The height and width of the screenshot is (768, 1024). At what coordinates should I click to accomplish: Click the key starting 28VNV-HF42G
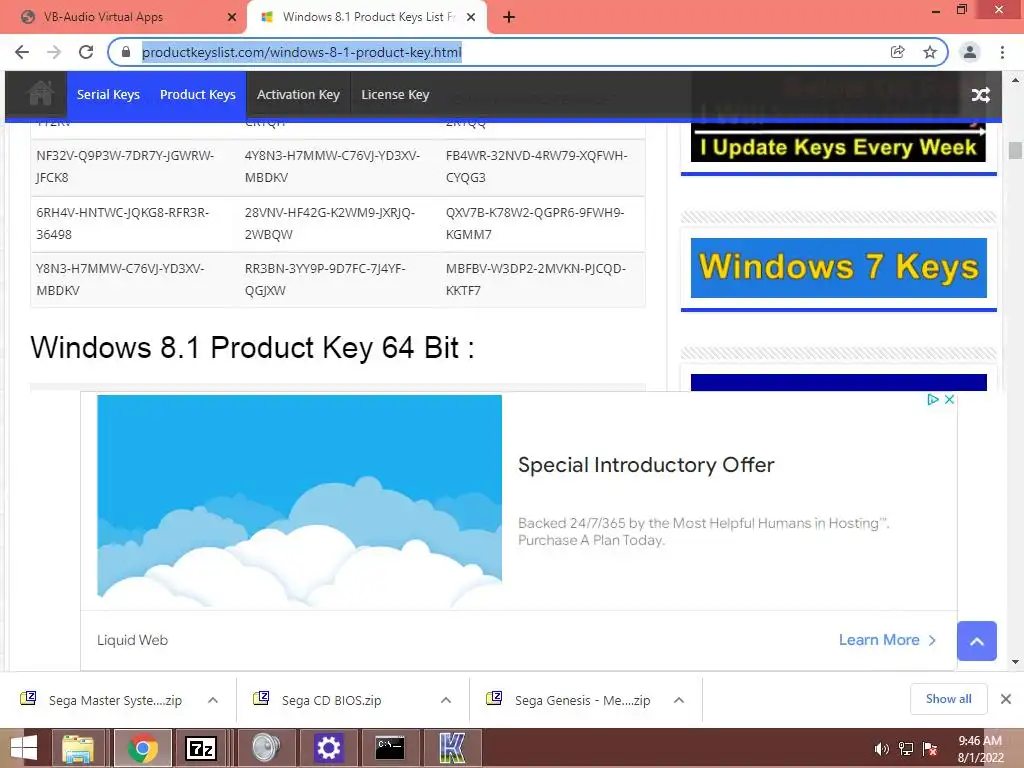pyautogui.click(x=329, y=223)
